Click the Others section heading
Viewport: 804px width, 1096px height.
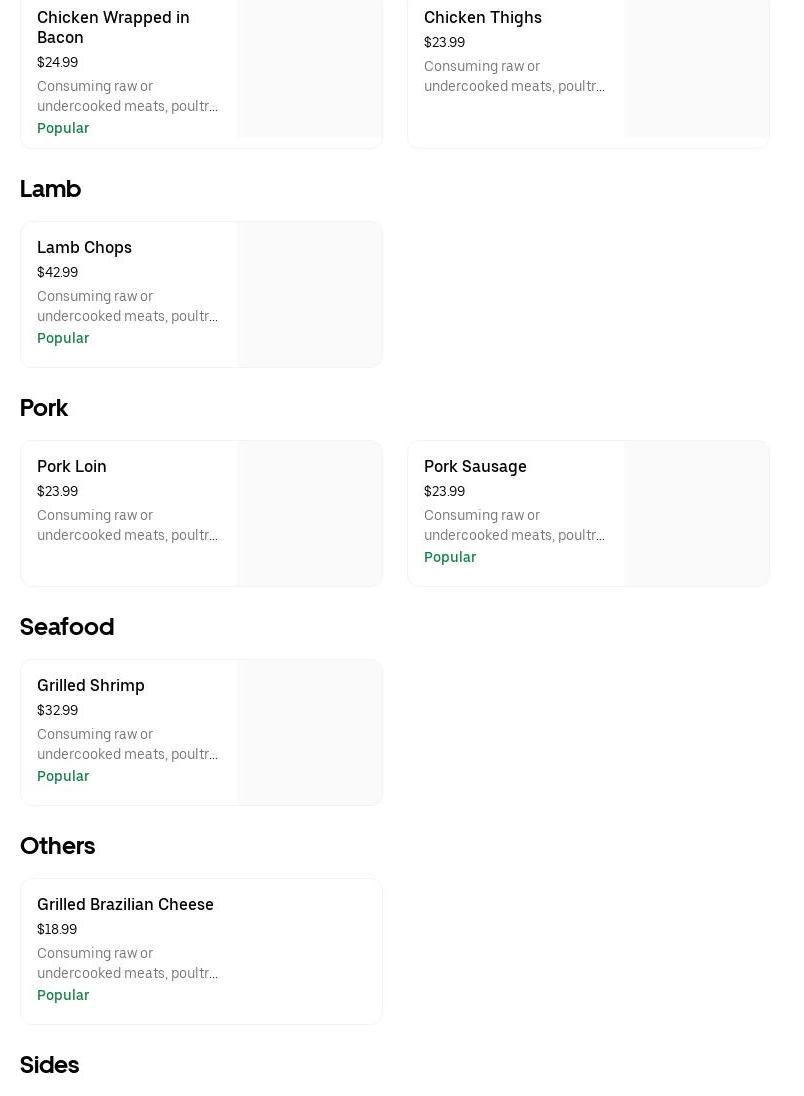[57, 846]
